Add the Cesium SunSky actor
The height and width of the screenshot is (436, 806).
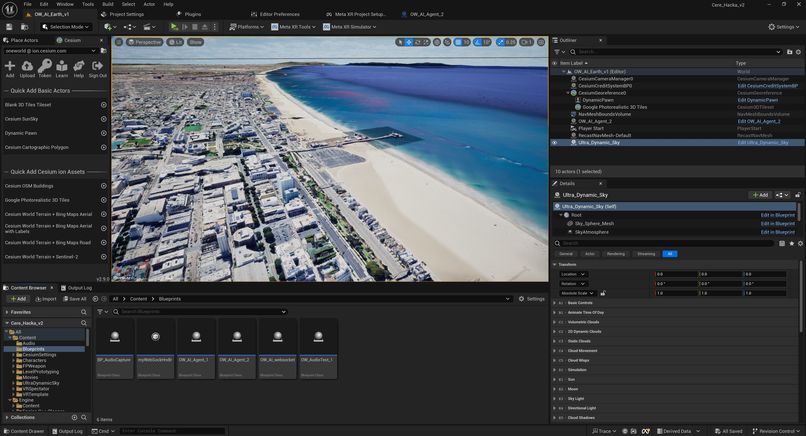[x=104, y=118]
